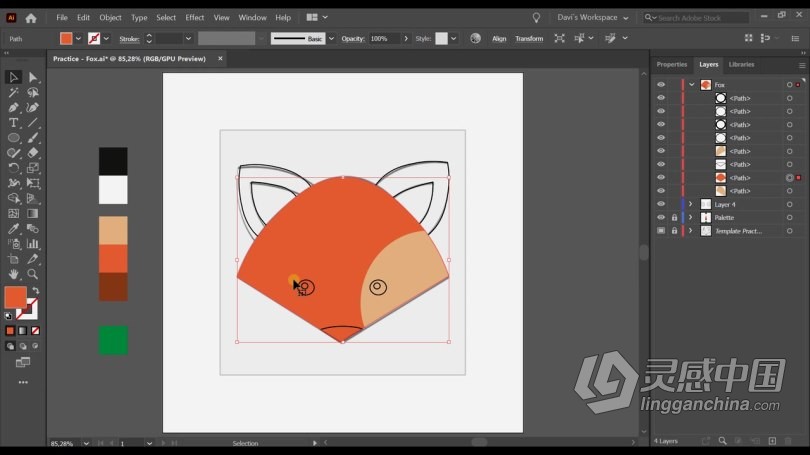Unlock the Template Pract... layer
The image size is (810, 455).
[674, 231]
